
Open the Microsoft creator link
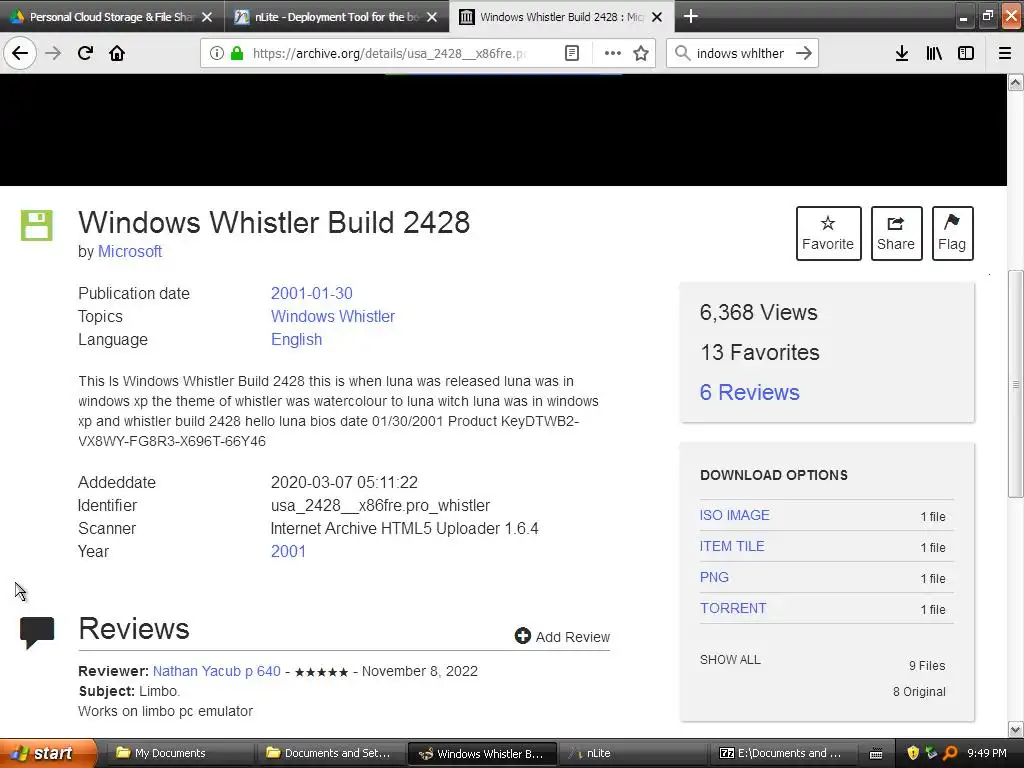coord(130,251)
